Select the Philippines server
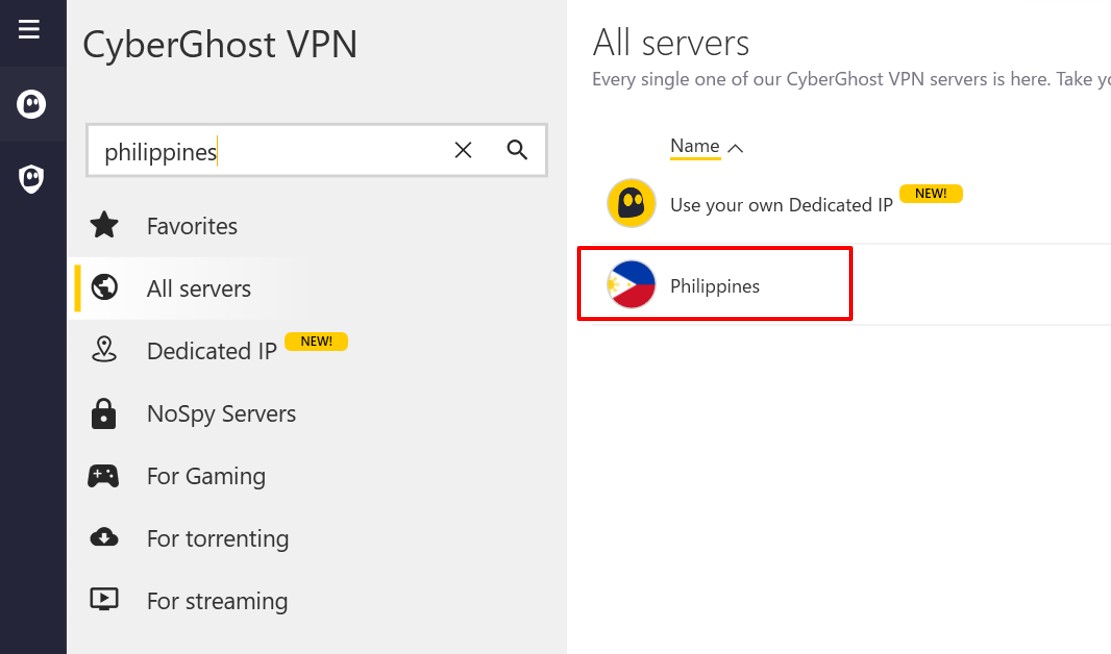The height and width of the screenshot is (654, 1111). click(715, 283)
